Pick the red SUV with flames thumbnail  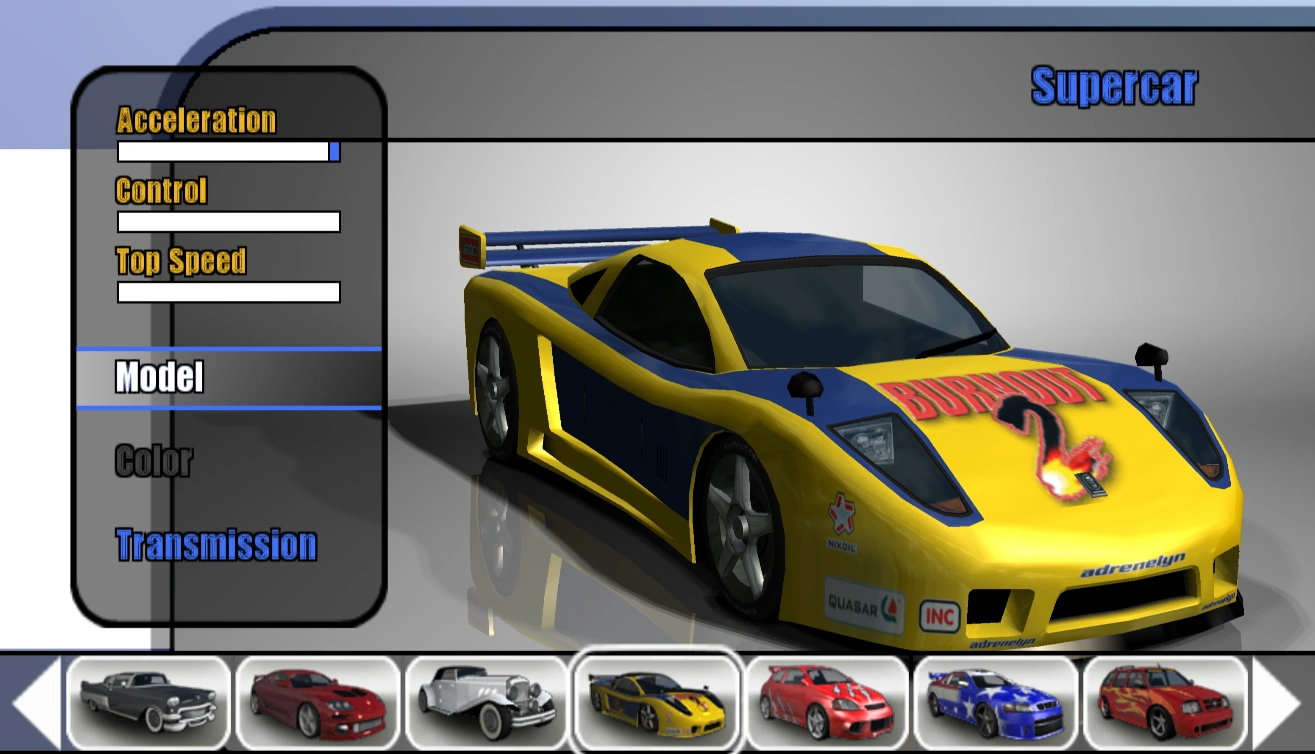(1165, 702)
